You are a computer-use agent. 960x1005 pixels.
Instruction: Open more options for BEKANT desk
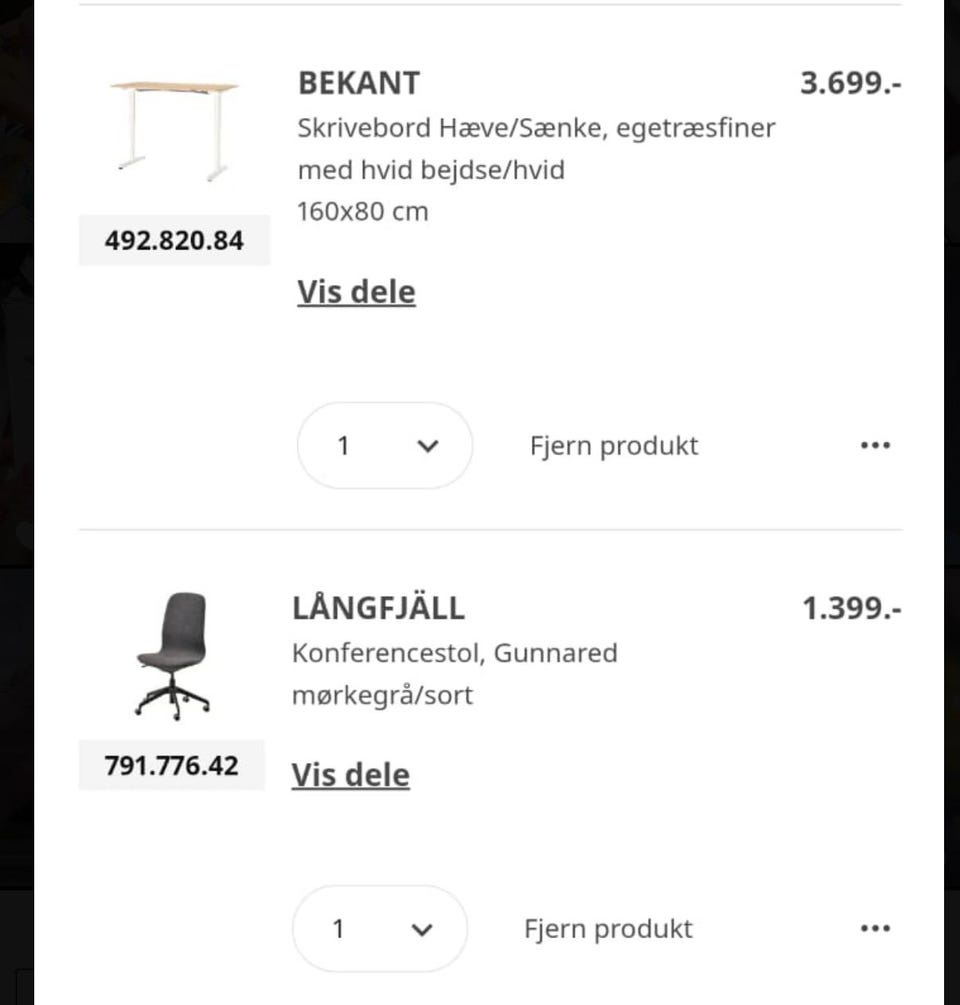[x=875, y=446]
